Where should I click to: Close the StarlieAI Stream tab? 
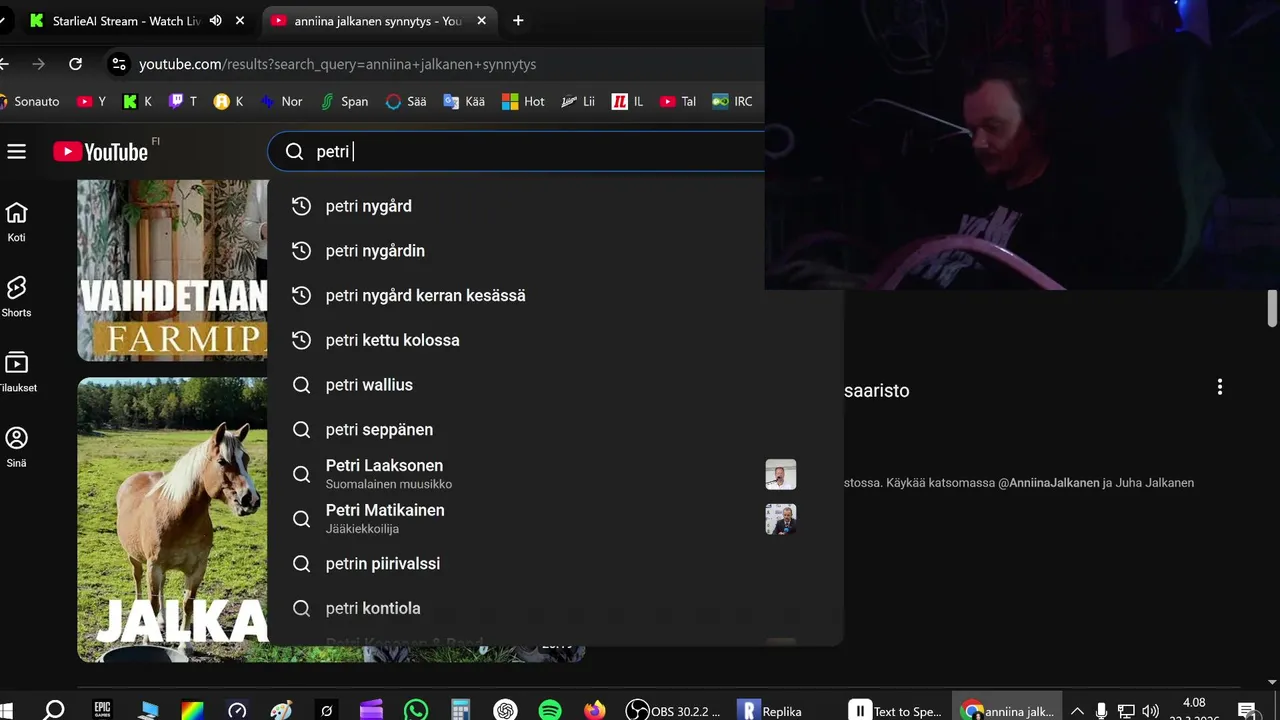pos(240,20)
